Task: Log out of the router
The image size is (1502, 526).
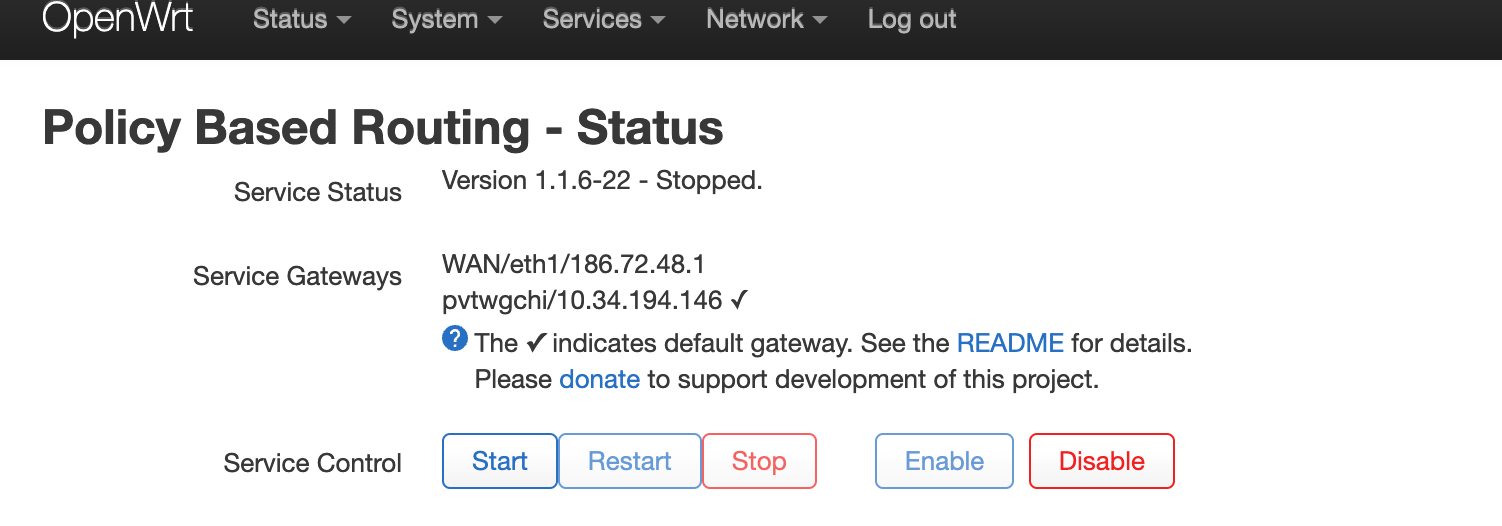Action: coord(912,19)
